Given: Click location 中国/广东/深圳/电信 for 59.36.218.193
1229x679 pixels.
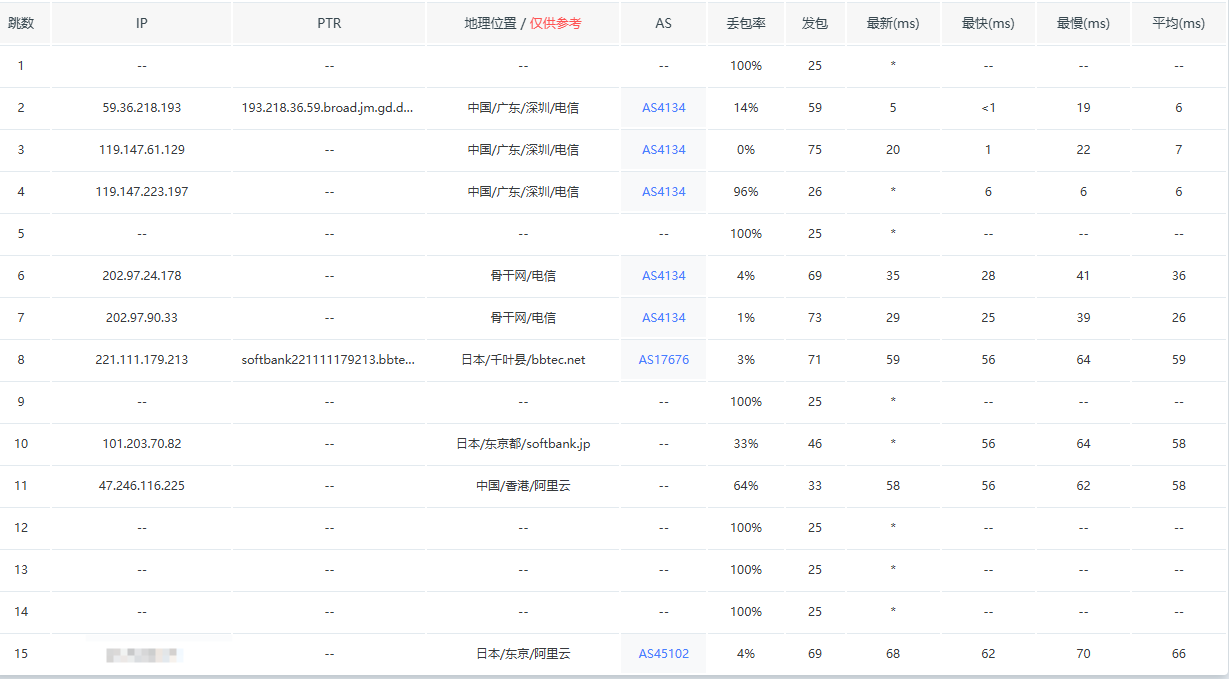Looking at the screenshot, I should (523, 108).
